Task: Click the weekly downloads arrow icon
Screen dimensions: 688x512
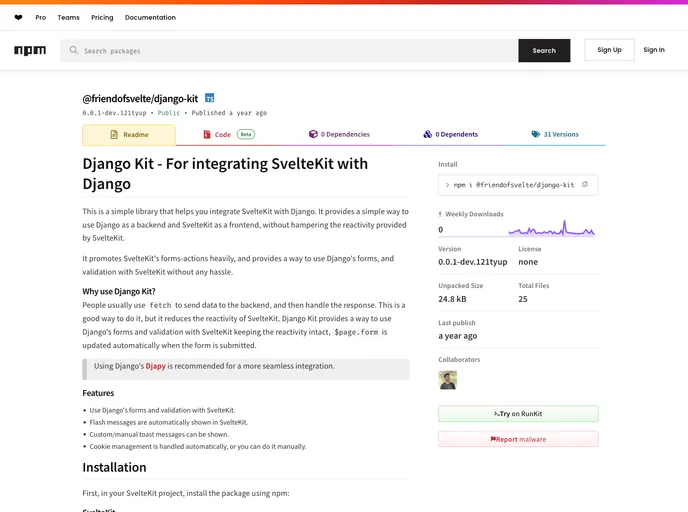Action: coord(440,214)
